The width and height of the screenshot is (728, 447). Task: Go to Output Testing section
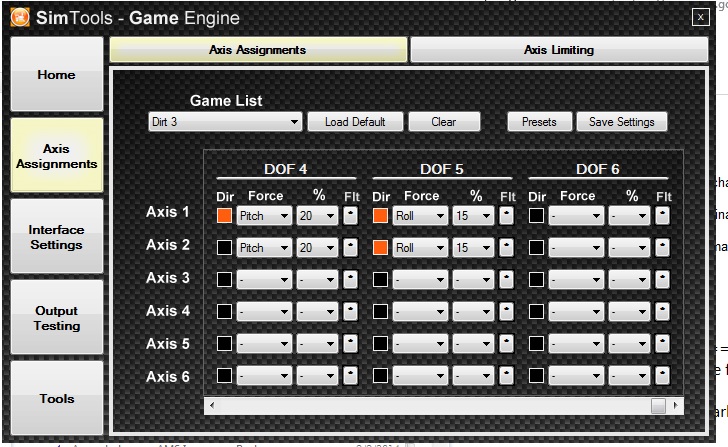(57, 318)
